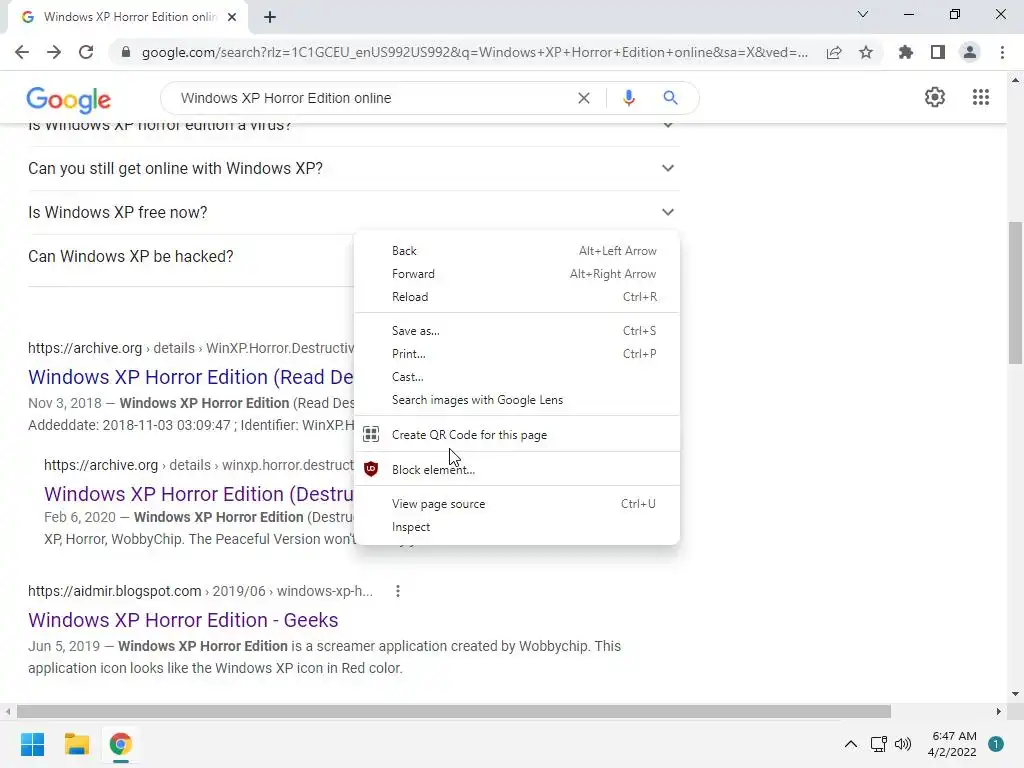This screenshot has height=768, width=1024.
Task: Click the scroll-down arrow of vertical scrollbar
Action: tap(1015, 694)
